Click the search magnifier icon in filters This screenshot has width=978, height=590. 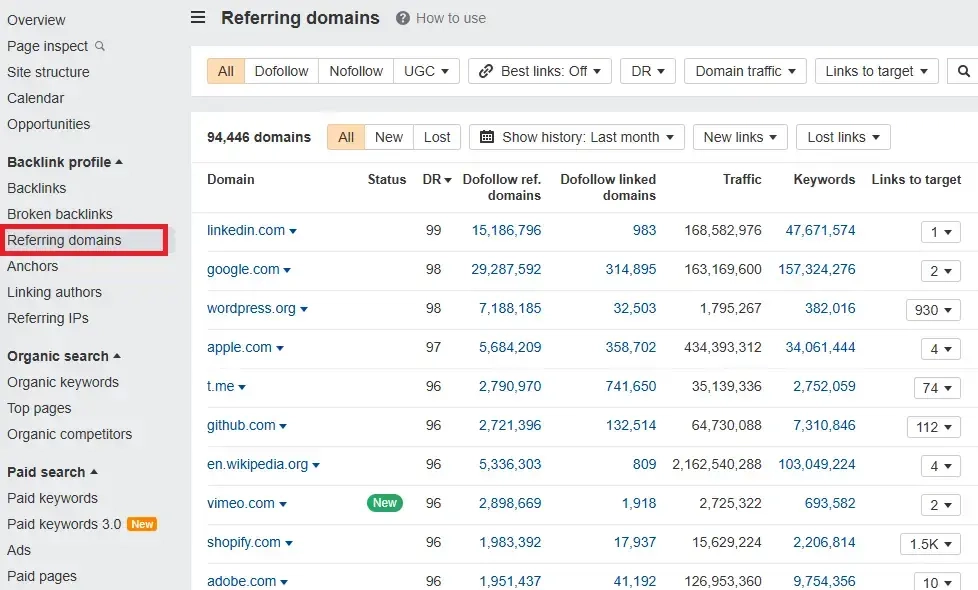[x=963, y=71]
